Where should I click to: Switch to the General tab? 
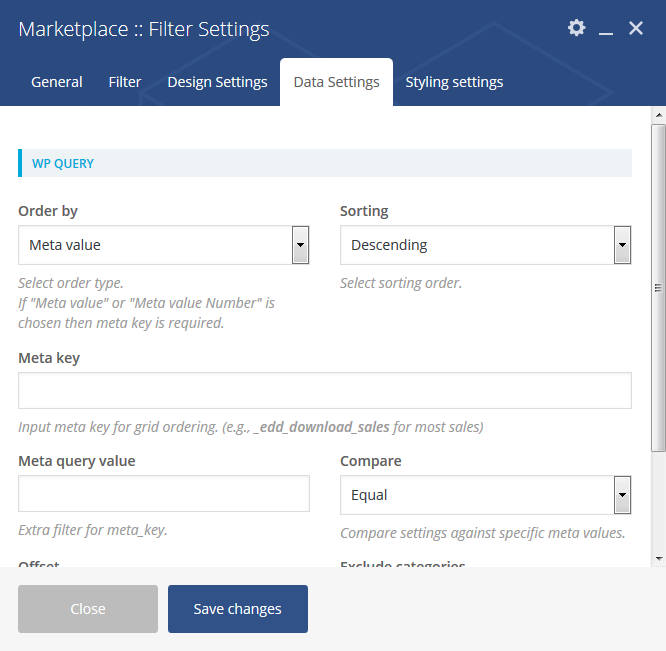[57, 82]
